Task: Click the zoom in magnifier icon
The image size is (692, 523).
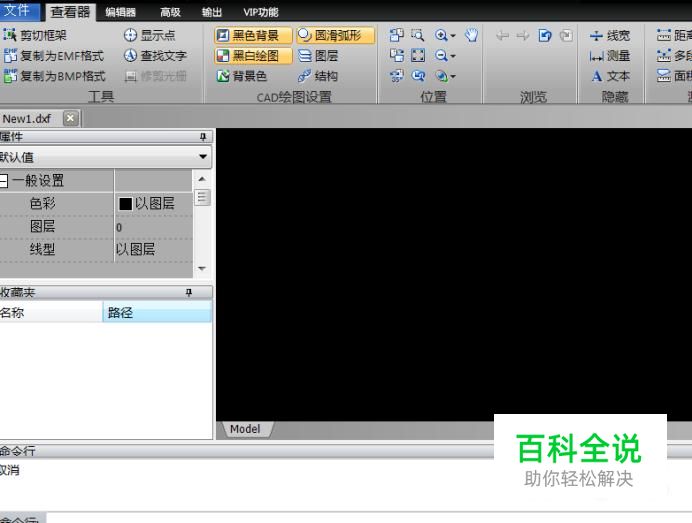Action: [x=441, y=35]
